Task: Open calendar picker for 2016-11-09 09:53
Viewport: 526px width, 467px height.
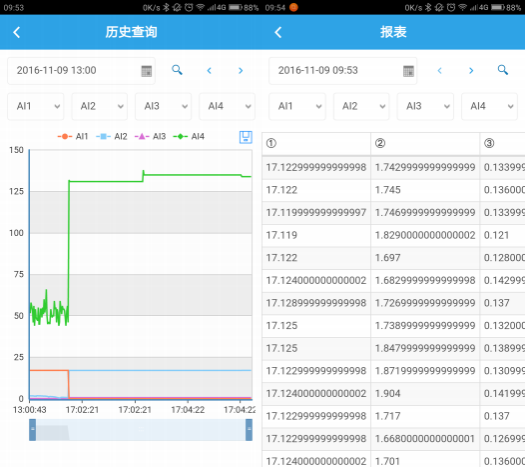Action: point(408,71)
